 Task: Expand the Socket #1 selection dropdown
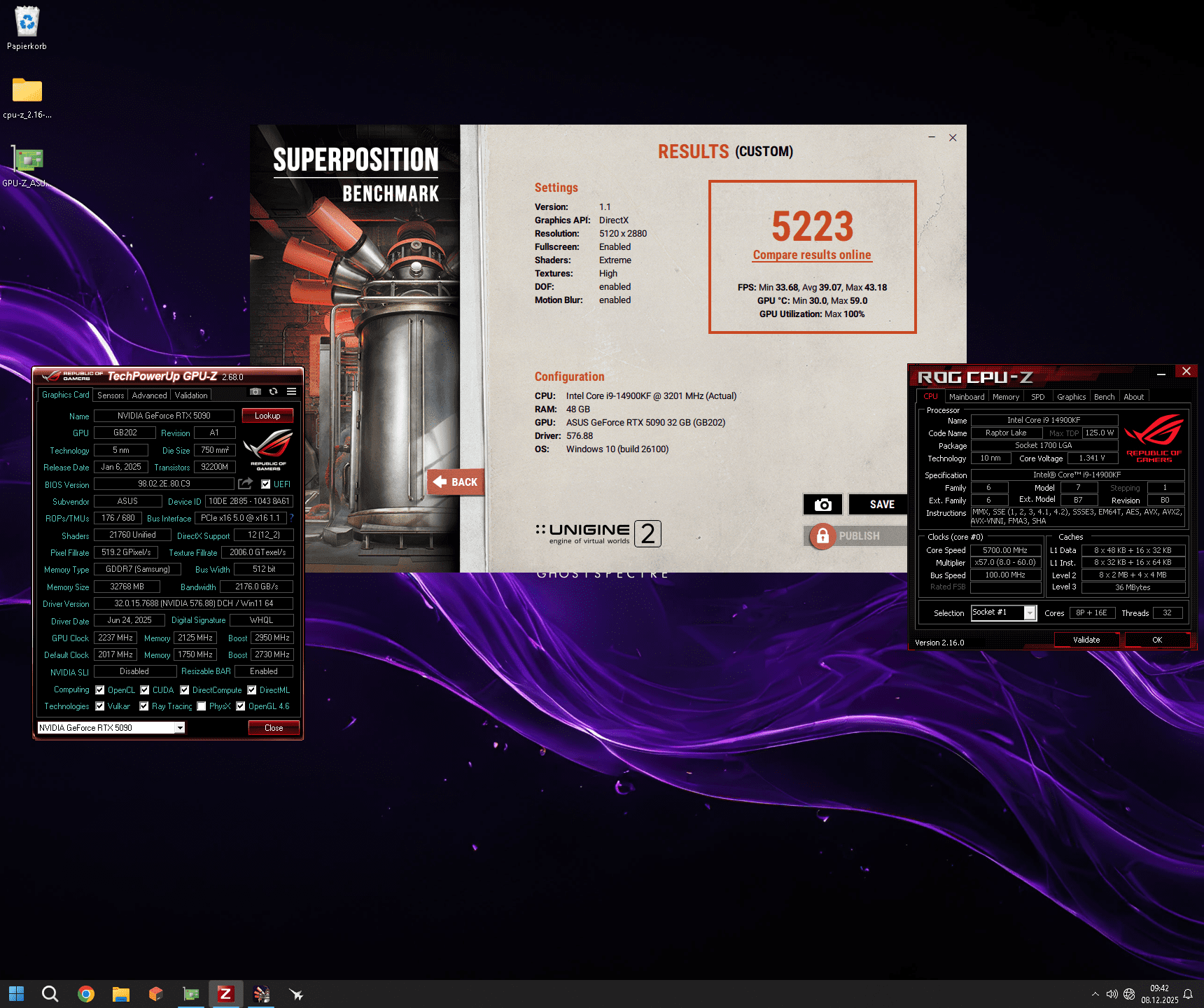pyautogui.click(x=1030, y=612)
